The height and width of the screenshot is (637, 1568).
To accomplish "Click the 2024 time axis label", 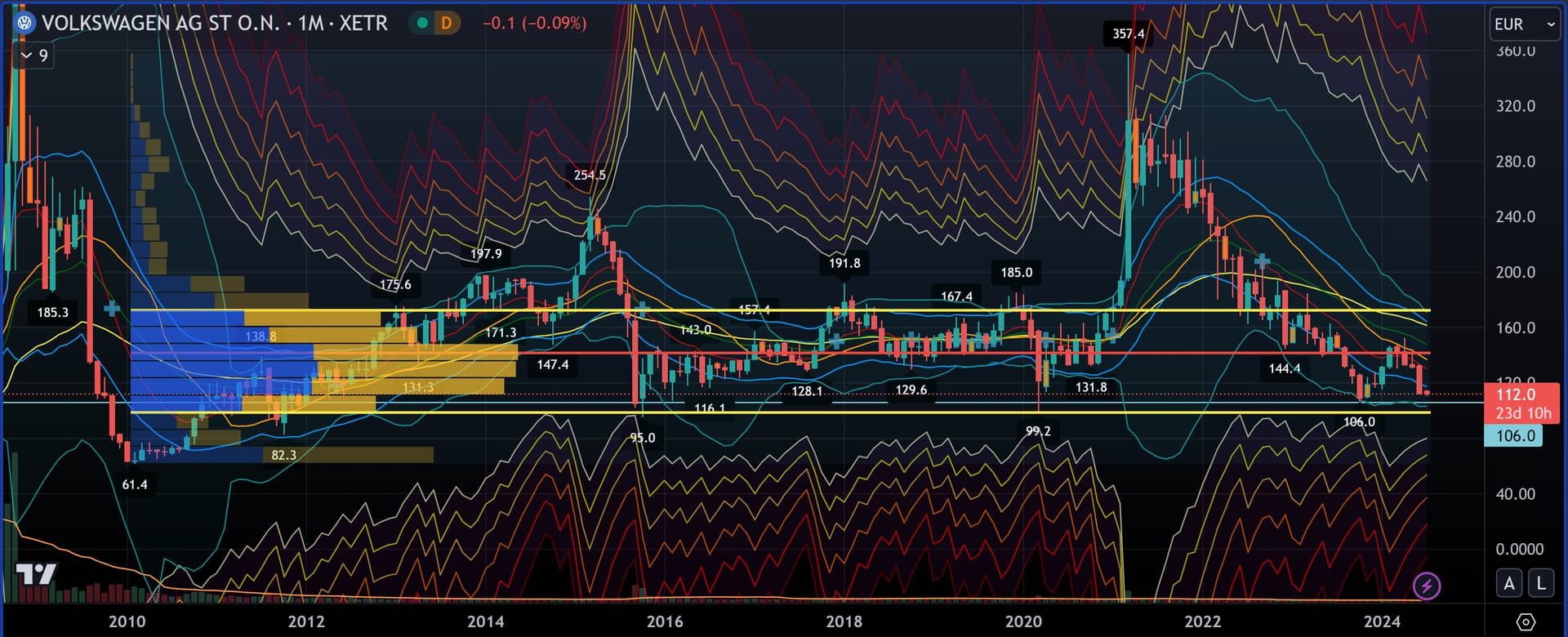I will (x=1382, y=621).
